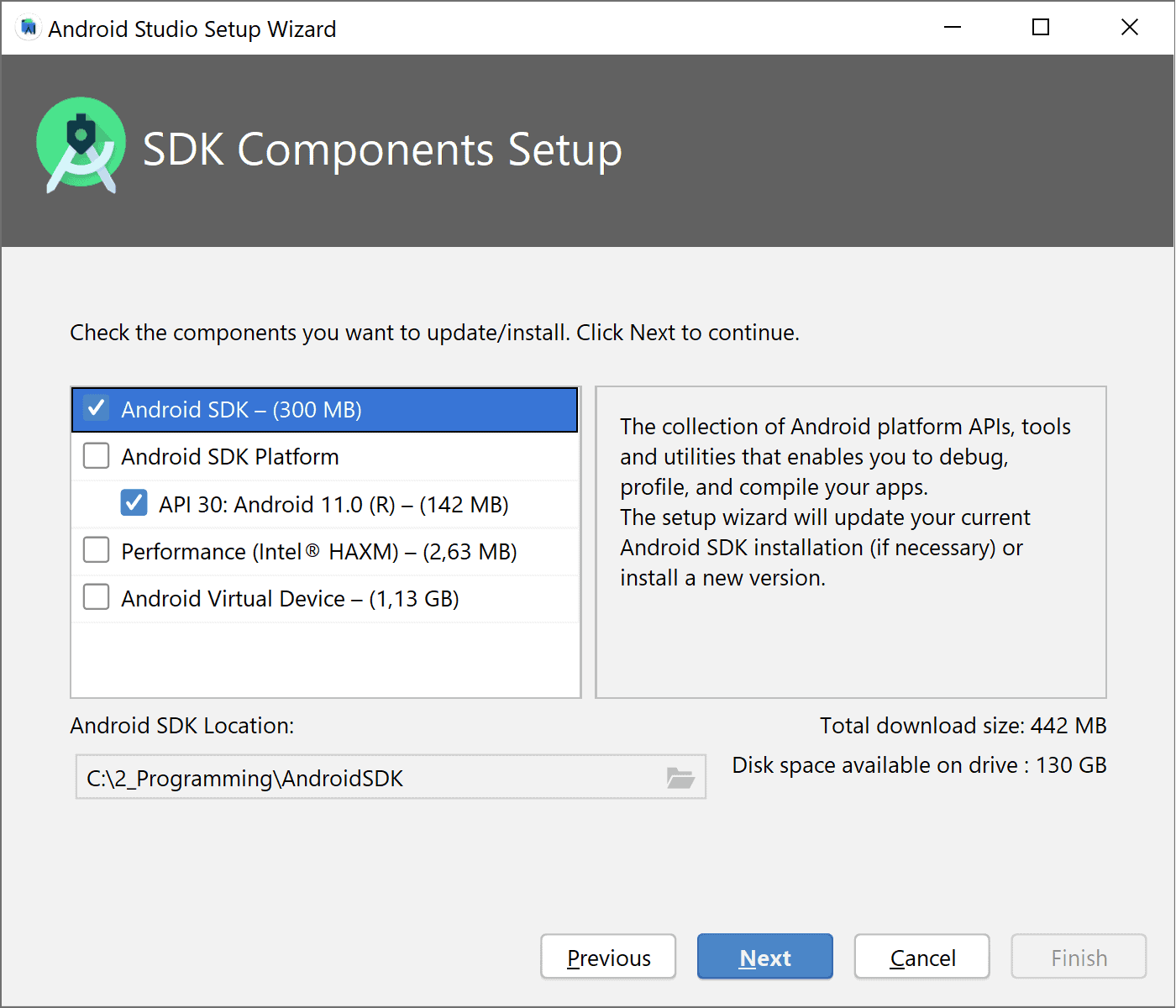Viewport: 1176px width, 1008px height.
Task: Minimize the Setup Wizard window
Action: [x=953, y=28]
